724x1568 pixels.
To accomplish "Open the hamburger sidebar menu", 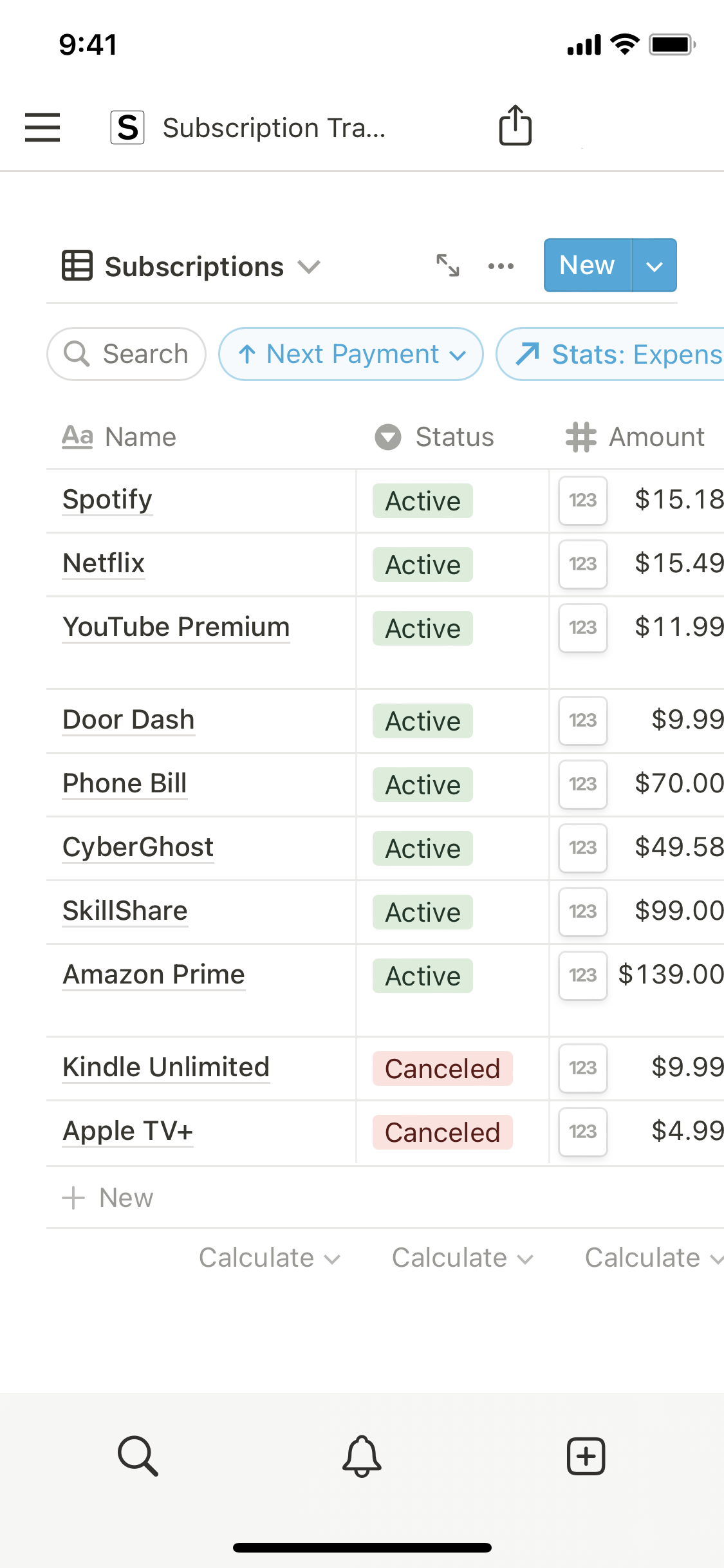I will pyautogui.click(x=42, y=127).
